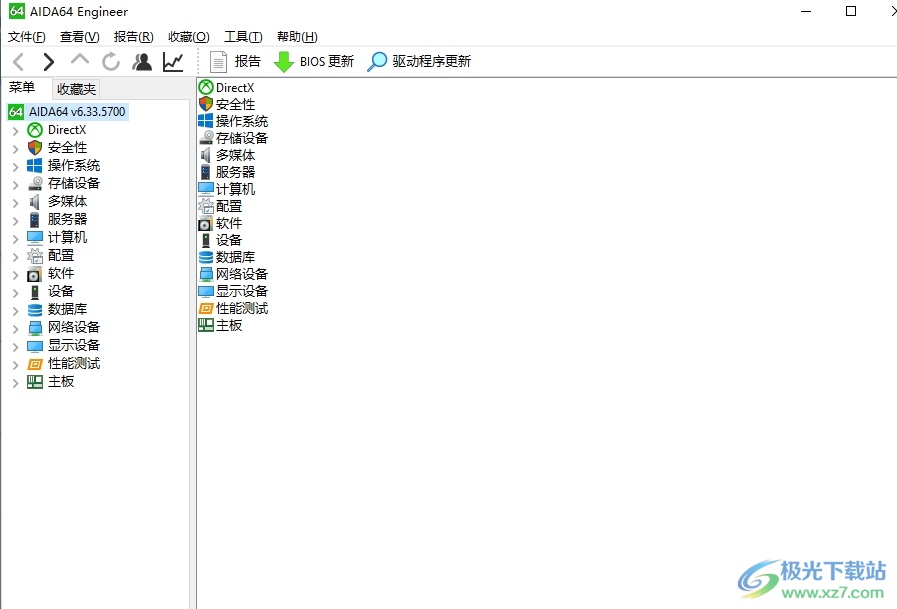Click the 软件 icon in right pane
Viewport: 897px width, 609px height.
(x=206, y=223)
